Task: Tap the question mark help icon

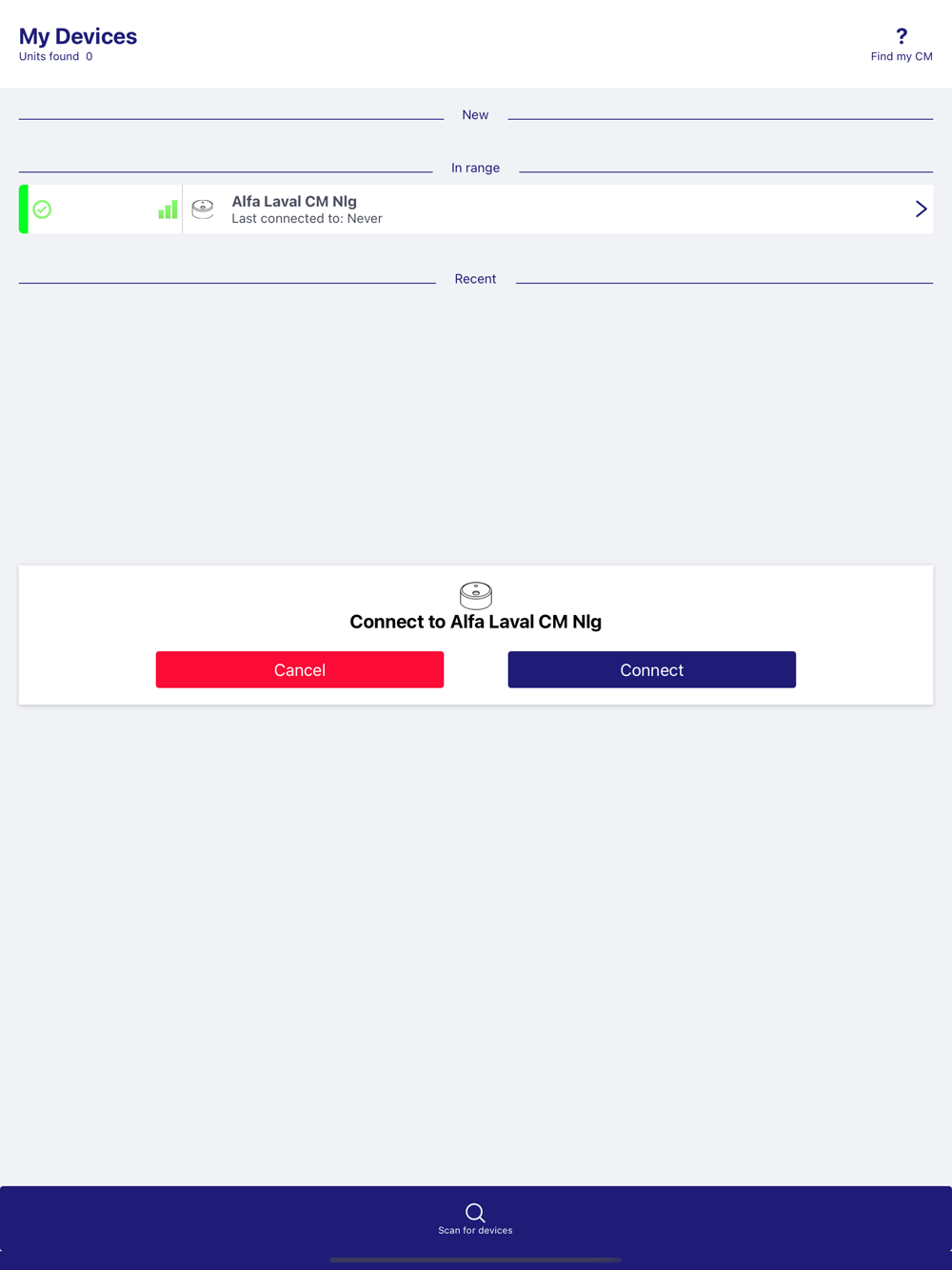Action: pos(902,36)
